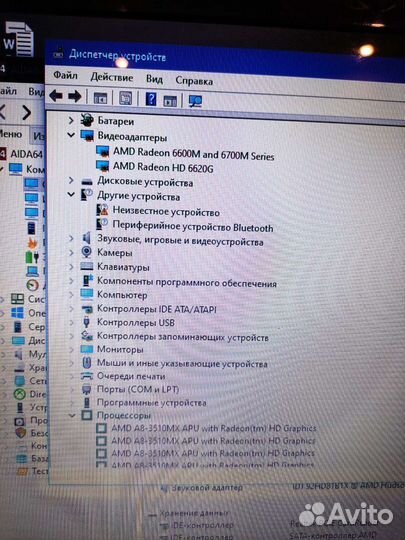The width and height of the screenshot is (405, 540).
Task: Click the Неизвестное устройство warning icon
Action: coord(102,210)
